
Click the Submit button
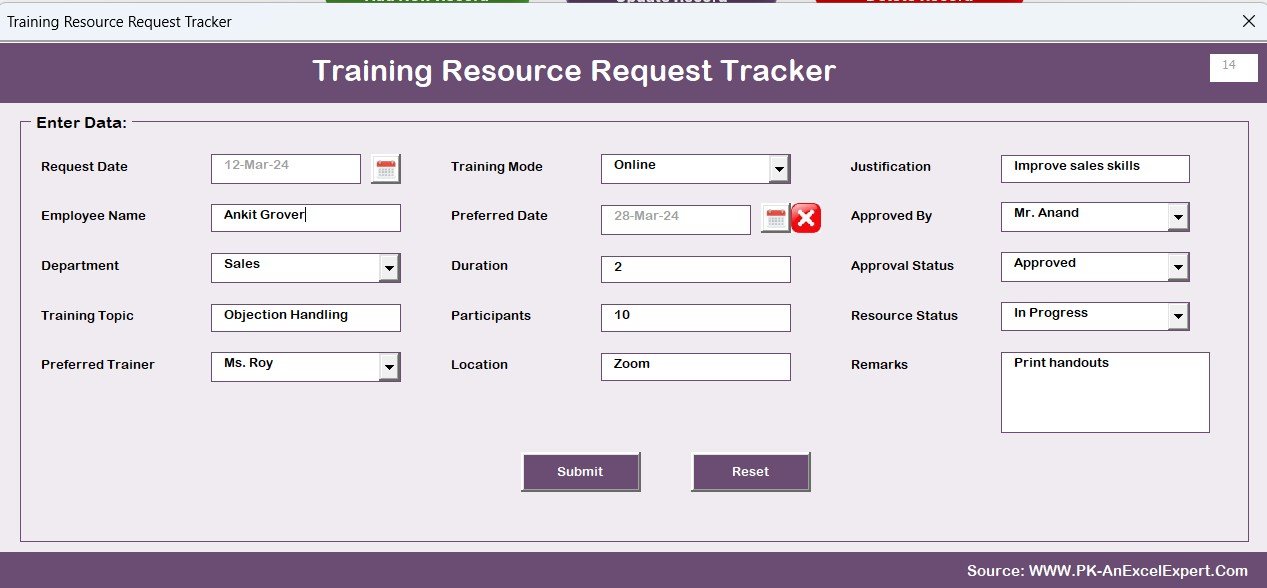click(x=580, y=472)
